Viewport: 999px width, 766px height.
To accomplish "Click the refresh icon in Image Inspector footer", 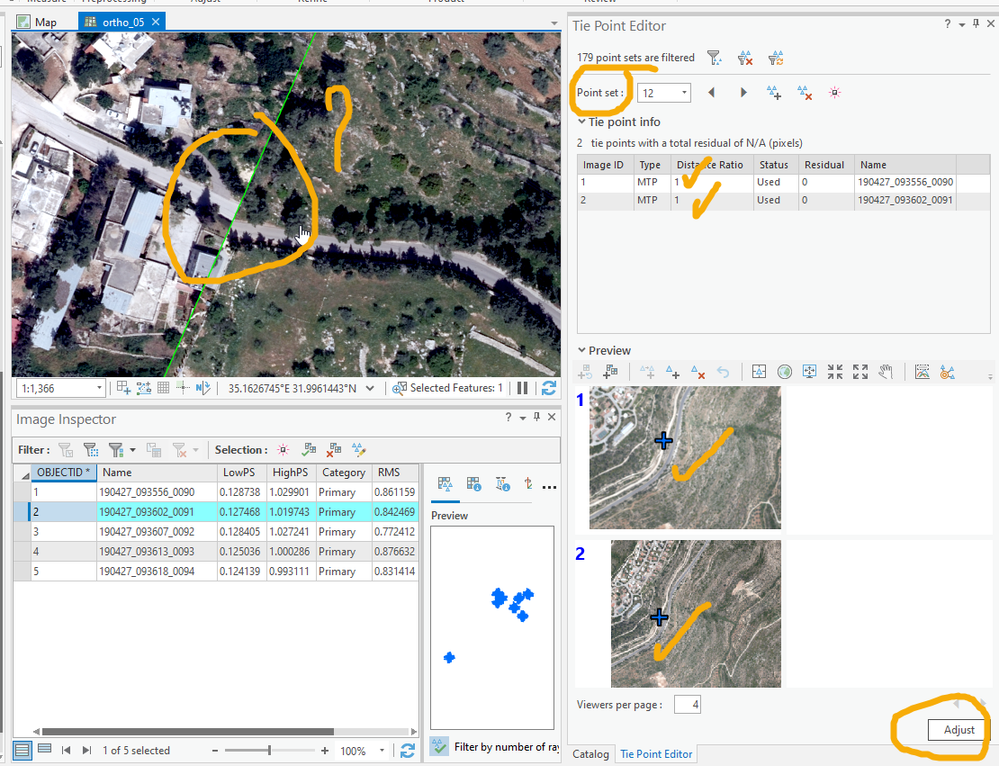I will coord(407,750).
